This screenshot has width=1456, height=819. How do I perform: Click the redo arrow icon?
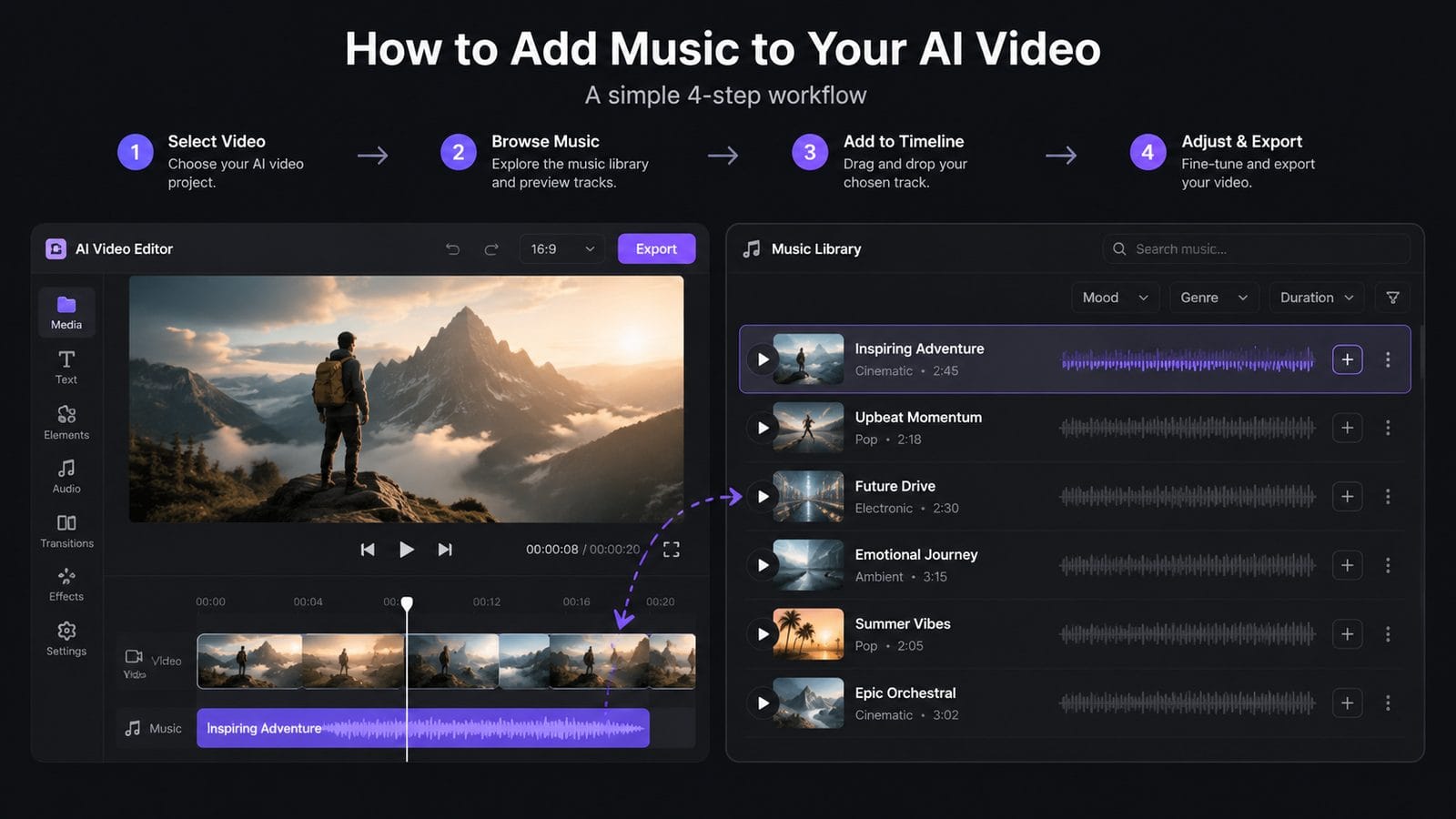(491, 248)
